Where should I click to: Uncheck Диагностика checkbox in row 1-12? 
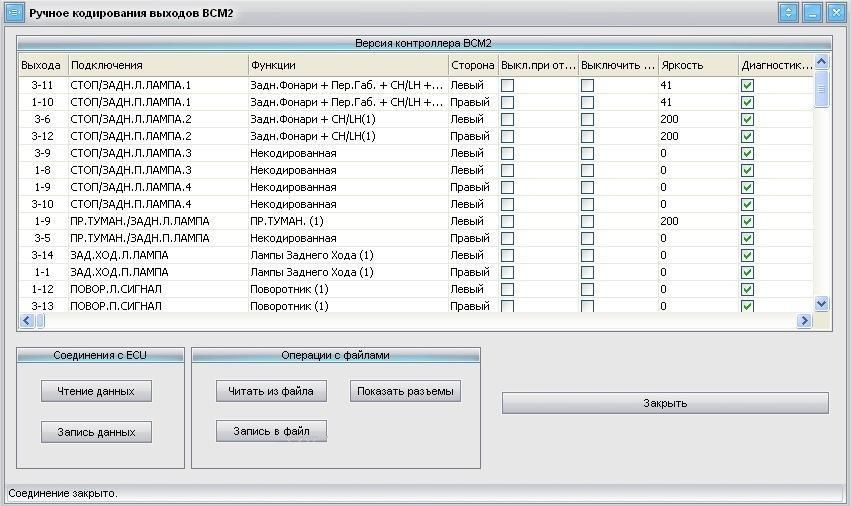[x=747, y=289]
